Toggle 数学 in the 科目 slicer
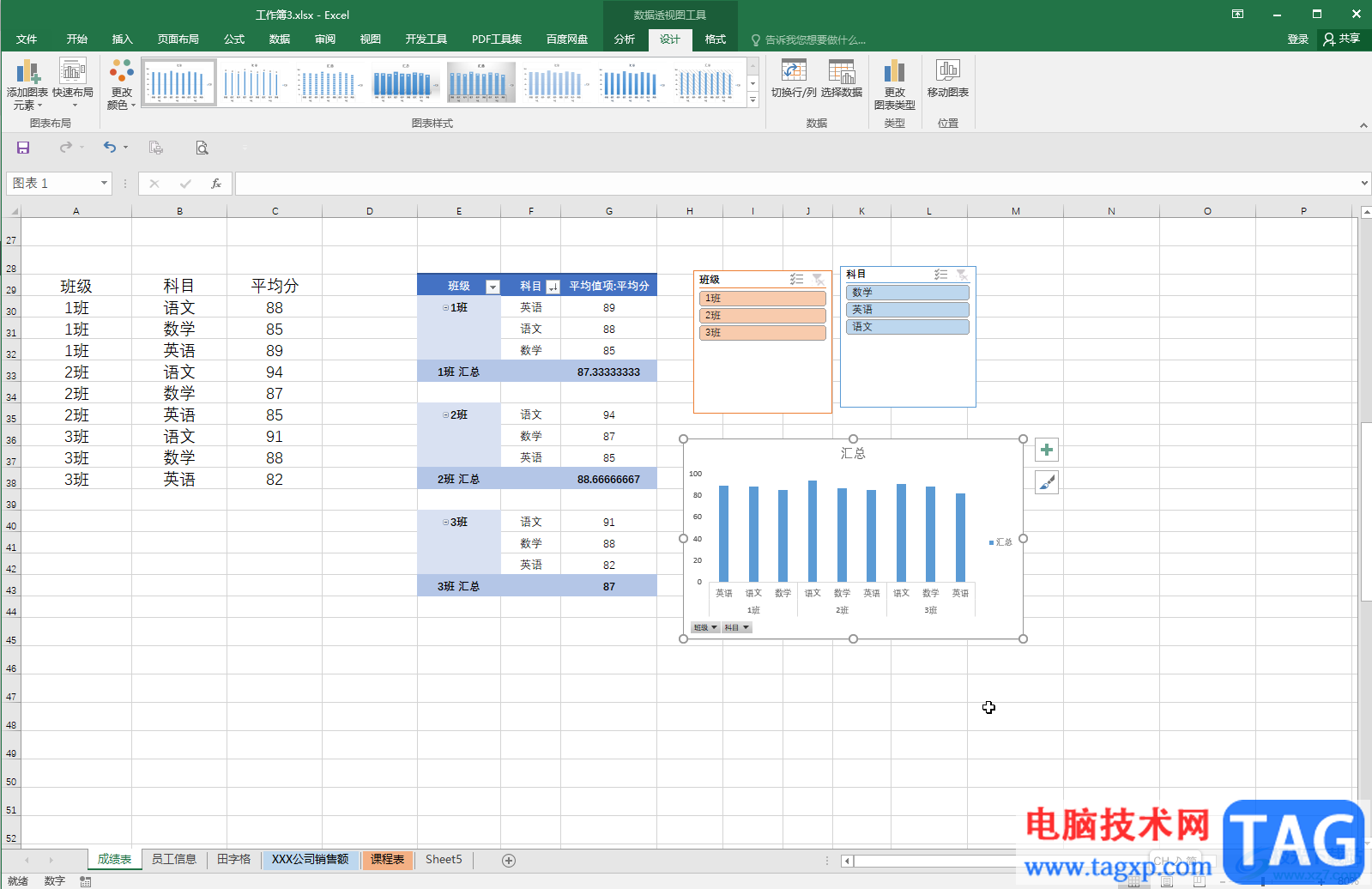The width and height of the screenshot is (1372, 889). click(908, 293)
